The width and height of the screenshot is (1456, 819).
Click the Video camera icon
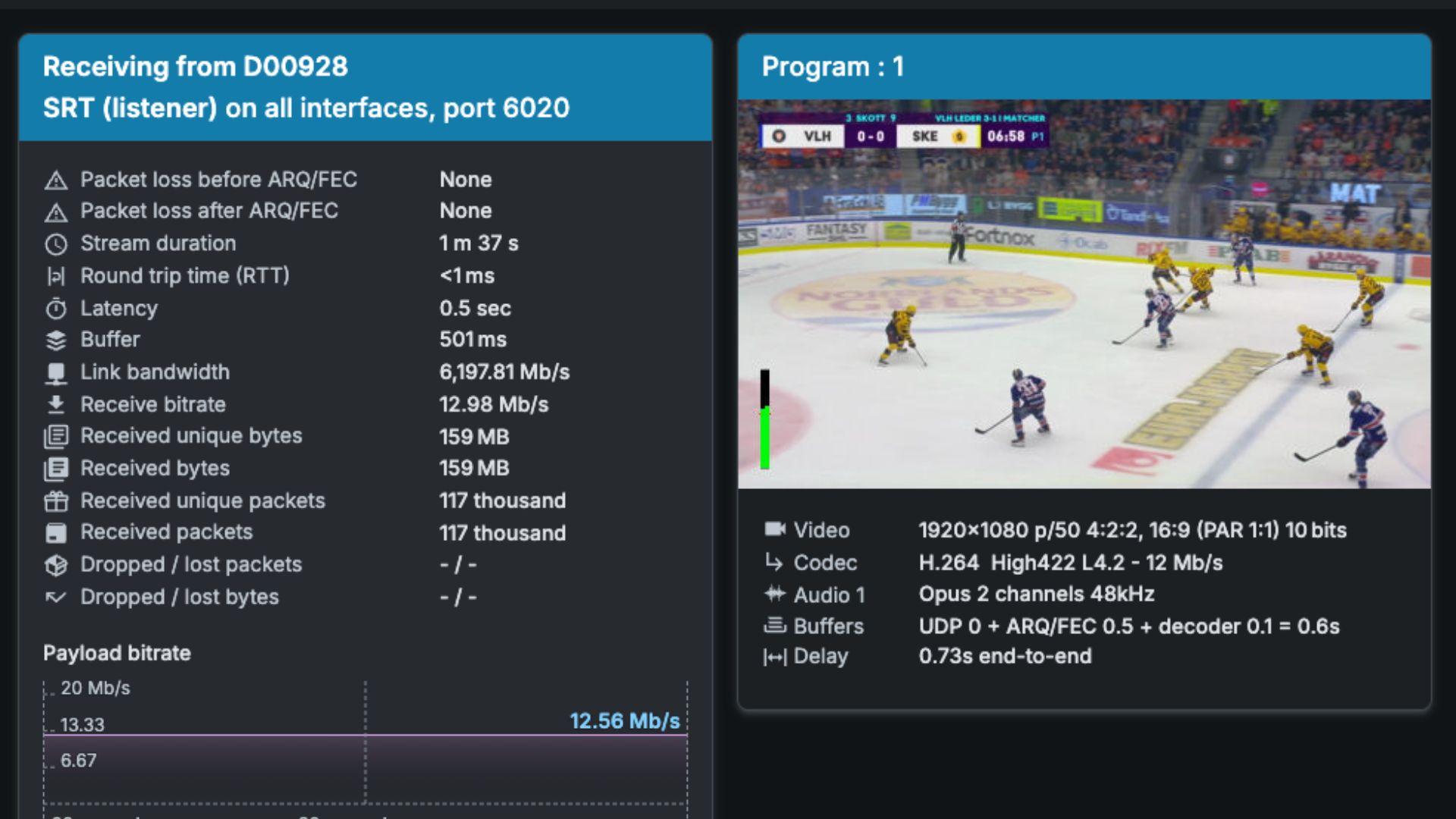[x=774, y=529]
